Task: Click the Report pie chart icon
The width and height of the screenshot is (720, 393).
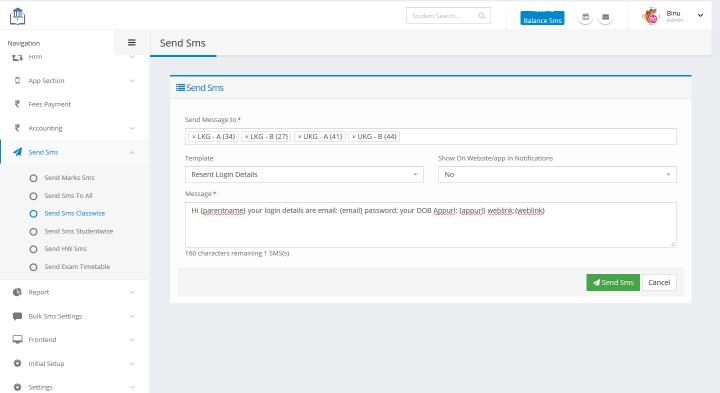Action: (17, 292)
